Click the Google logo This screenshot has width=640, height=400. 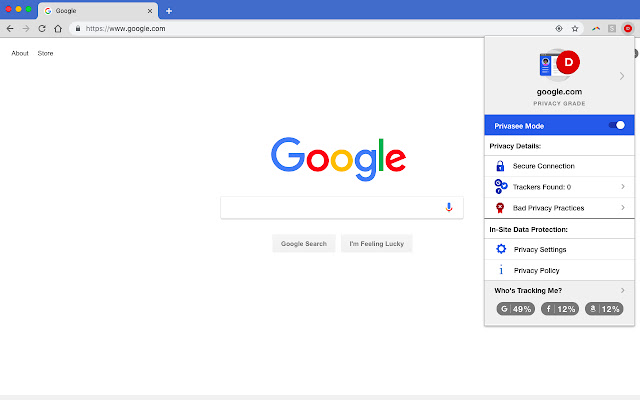(338, 159)
